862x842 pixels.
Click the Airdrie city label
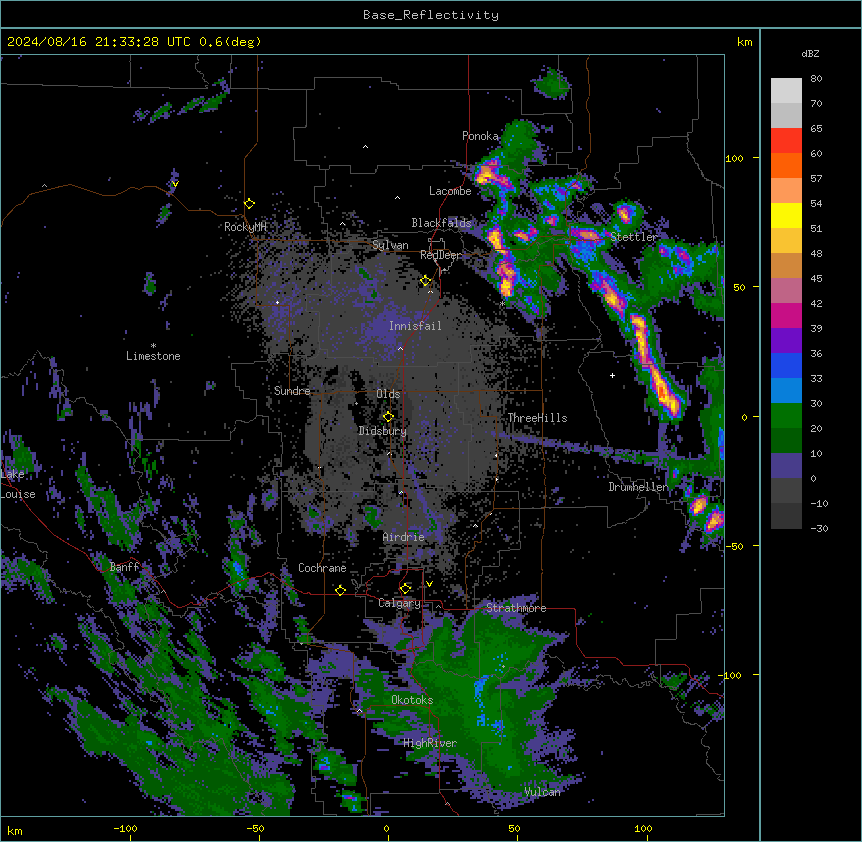tap(404, 537)
